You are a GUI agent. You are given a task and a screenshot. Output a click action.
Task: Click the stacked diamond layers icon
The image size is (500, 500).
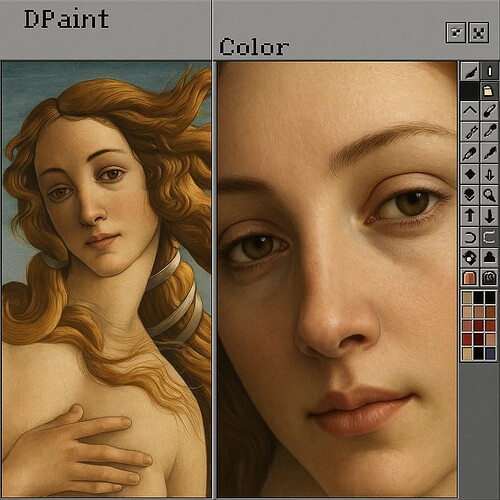coord(470,195)
